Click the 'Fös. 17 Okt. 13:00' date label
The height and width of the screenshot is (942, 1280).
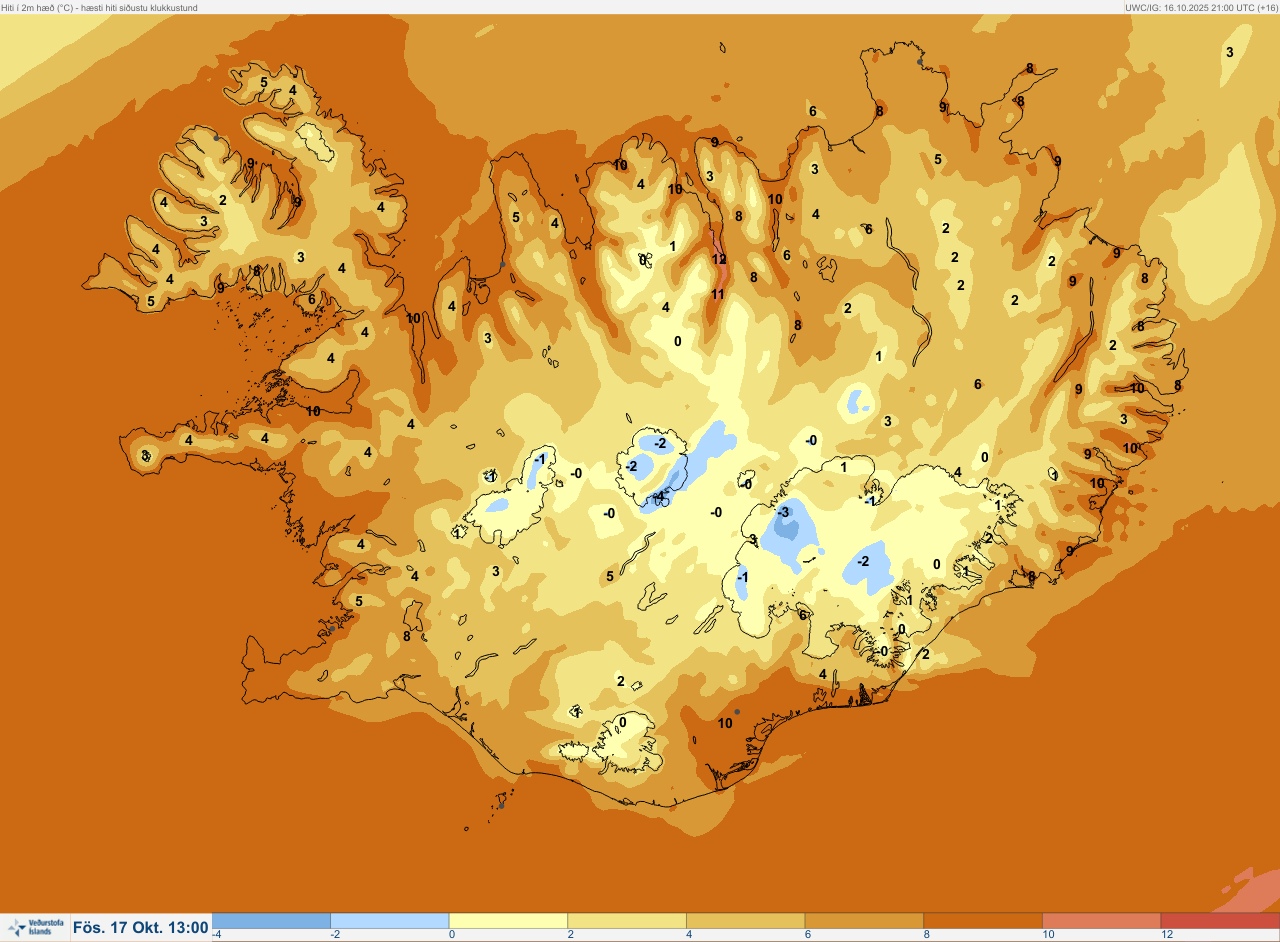click(x=140, y=928)
